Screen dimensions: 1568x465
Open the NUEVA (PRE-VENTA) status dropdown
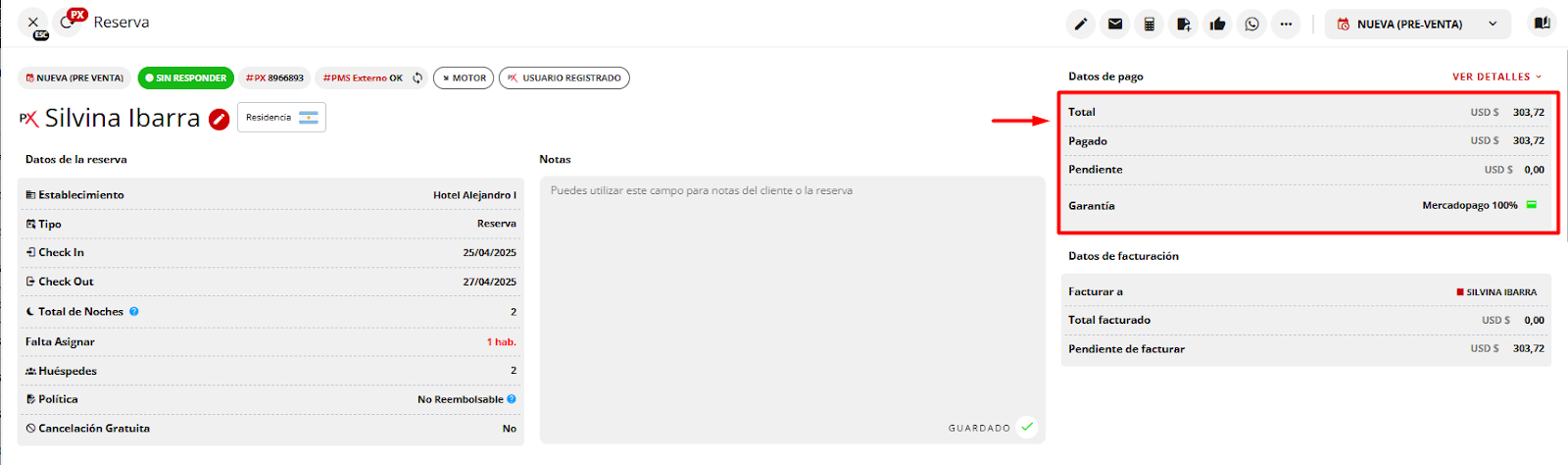[1417, 25]
